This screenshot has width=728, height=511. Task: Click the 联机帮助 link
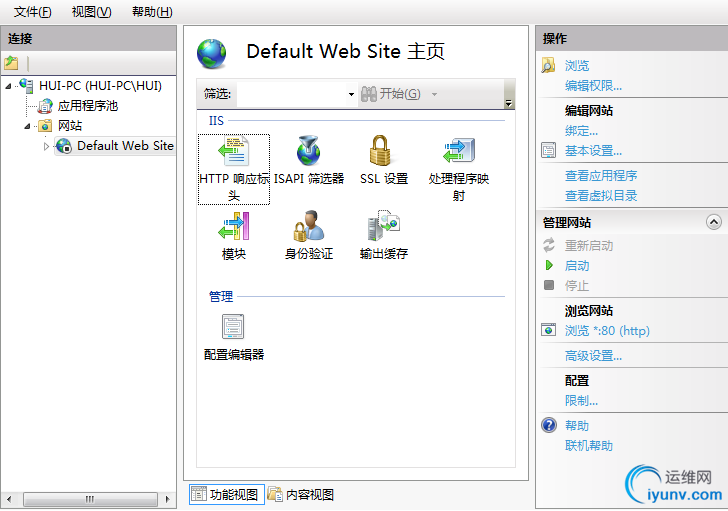(589, 446)
